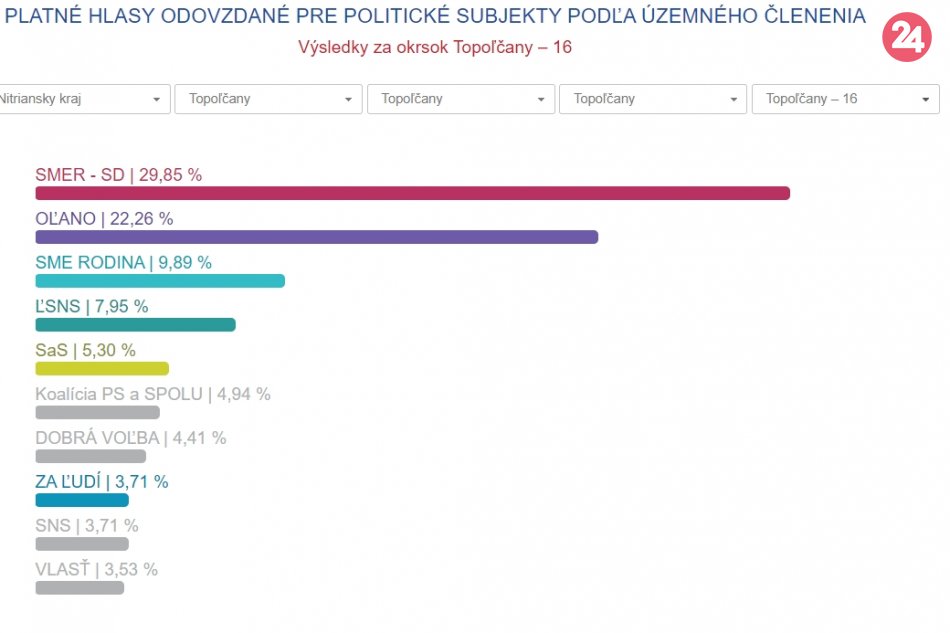The width and height of the screenshot is (950, 633).
Task: Open the second Topoľčany dropdown
Action: coord(460,99)
